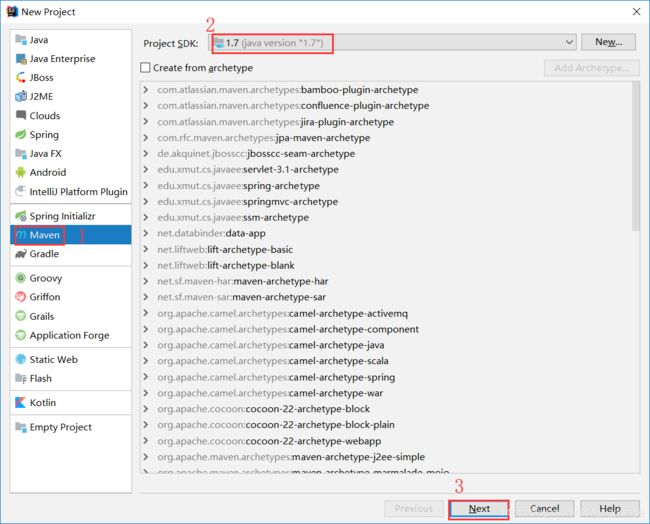Screen dimensions: 650x524
Task: Select Spring Initializr project type
Action: 70,216
